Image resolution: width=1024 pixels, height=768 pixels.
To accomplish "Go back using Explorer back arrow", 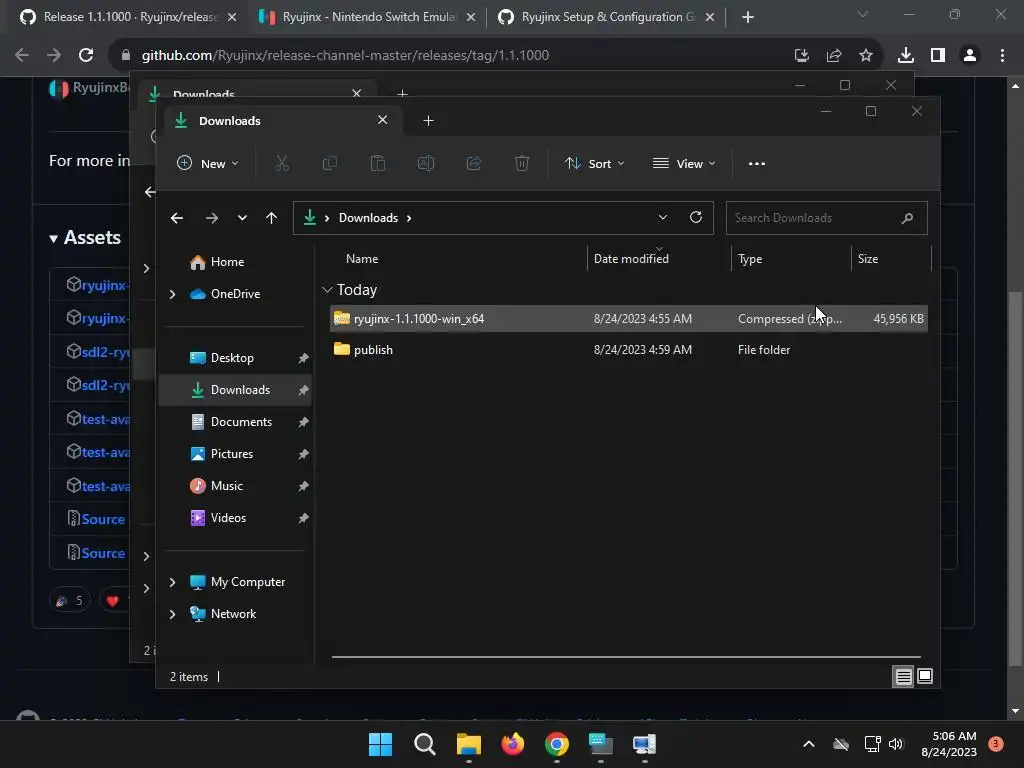I will click(177, 218).
